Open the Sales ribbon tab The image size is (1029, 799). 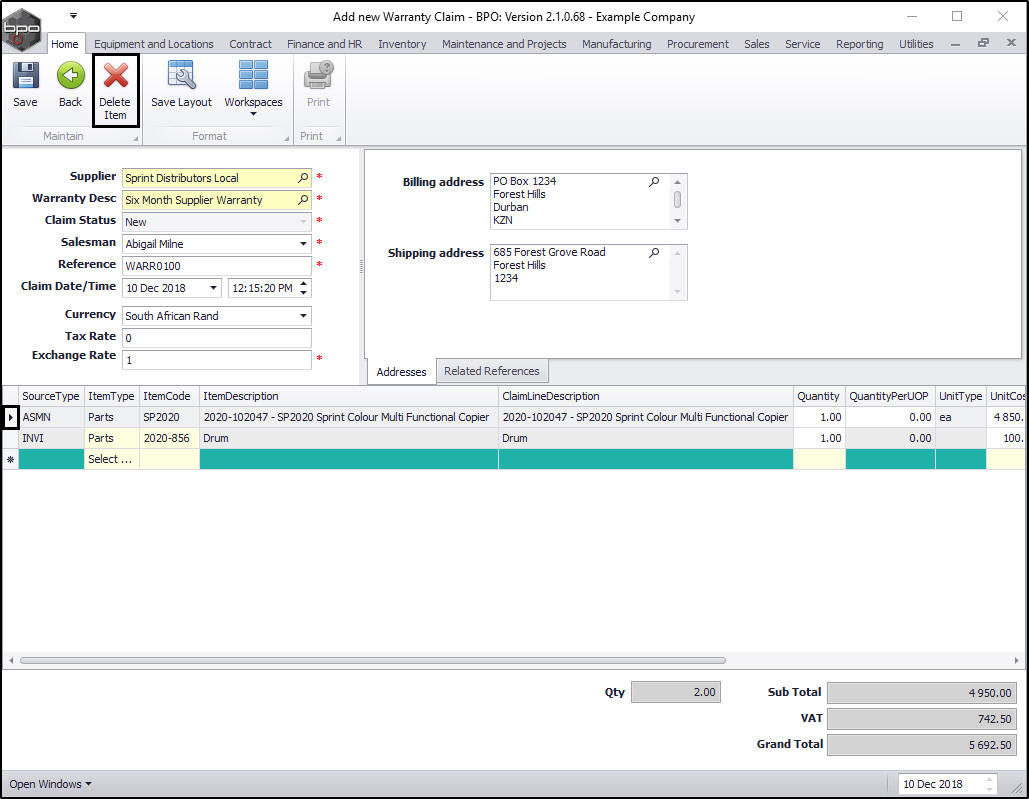(x=757, y=44)
